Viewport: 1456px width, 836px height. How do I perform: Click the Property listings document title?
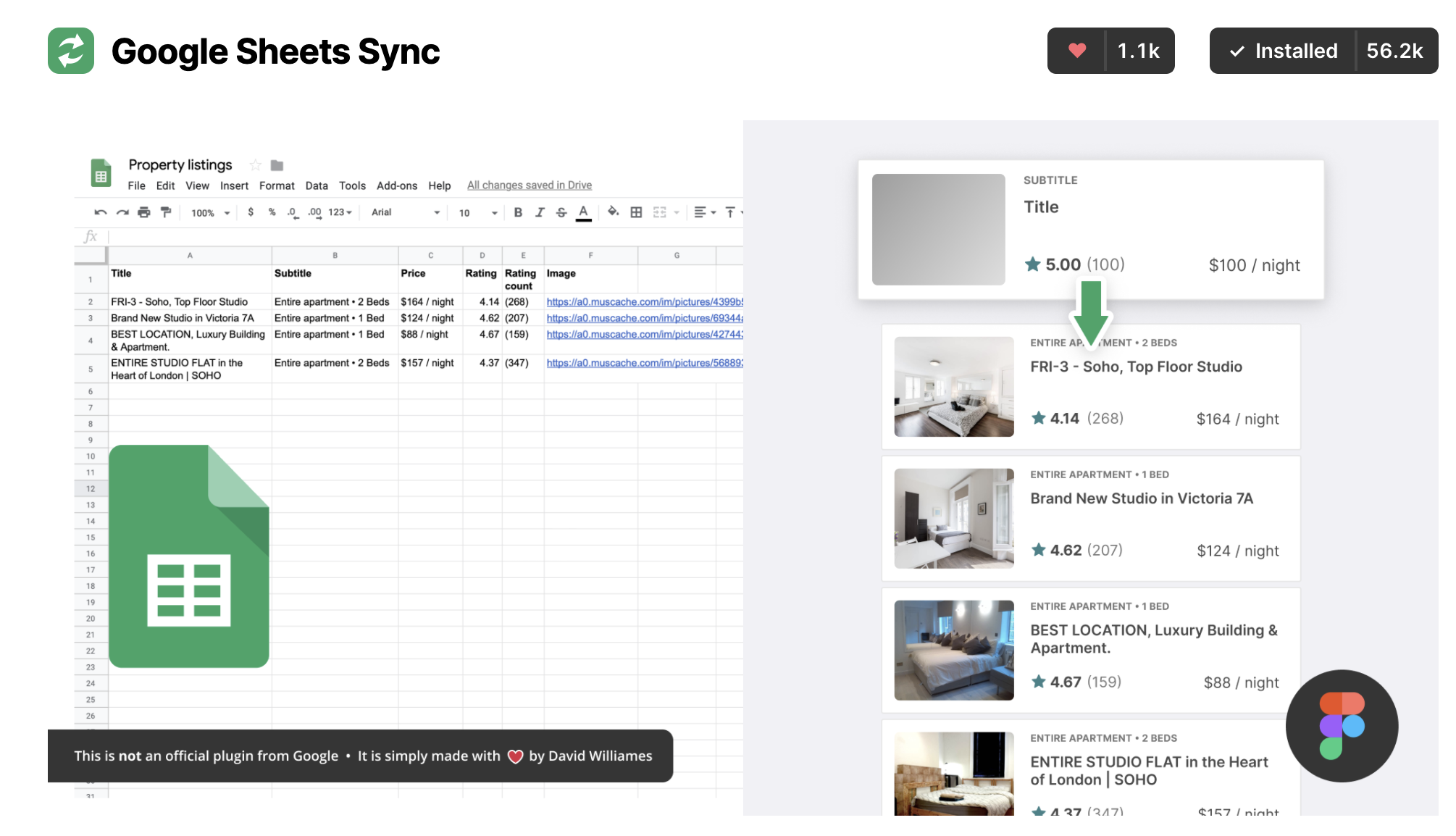[x=180, y=164]
